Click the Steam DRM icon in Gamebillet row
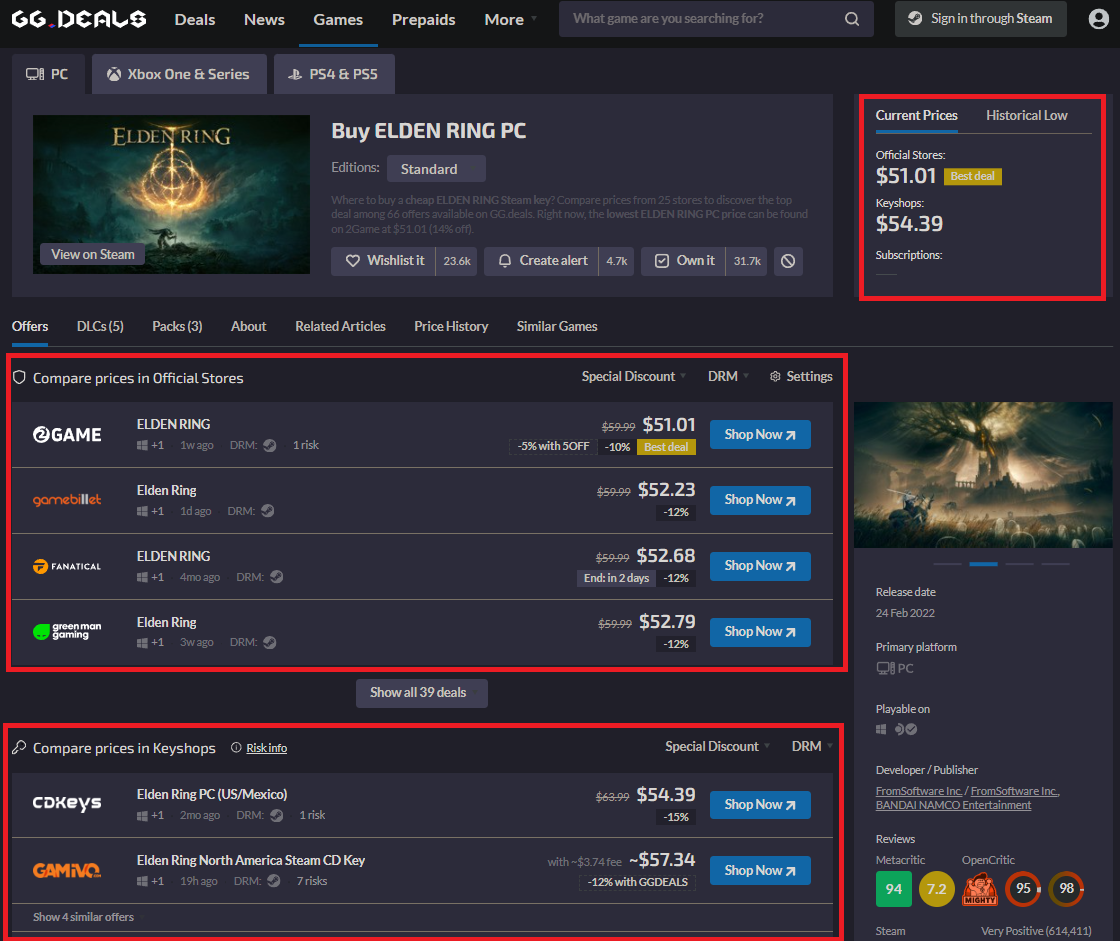1120x941 pixels. pos(267,511)
